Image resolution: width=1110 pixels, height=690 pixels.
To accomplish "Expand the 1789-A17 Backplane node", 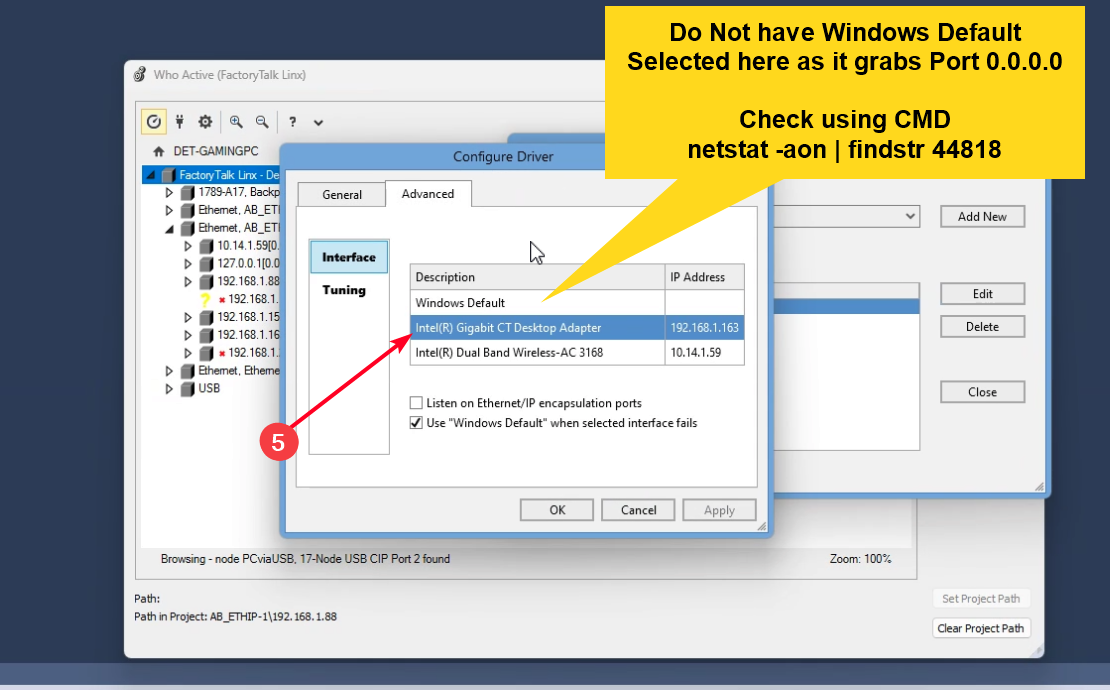I will pyautogui.click(x=169, y=192).
